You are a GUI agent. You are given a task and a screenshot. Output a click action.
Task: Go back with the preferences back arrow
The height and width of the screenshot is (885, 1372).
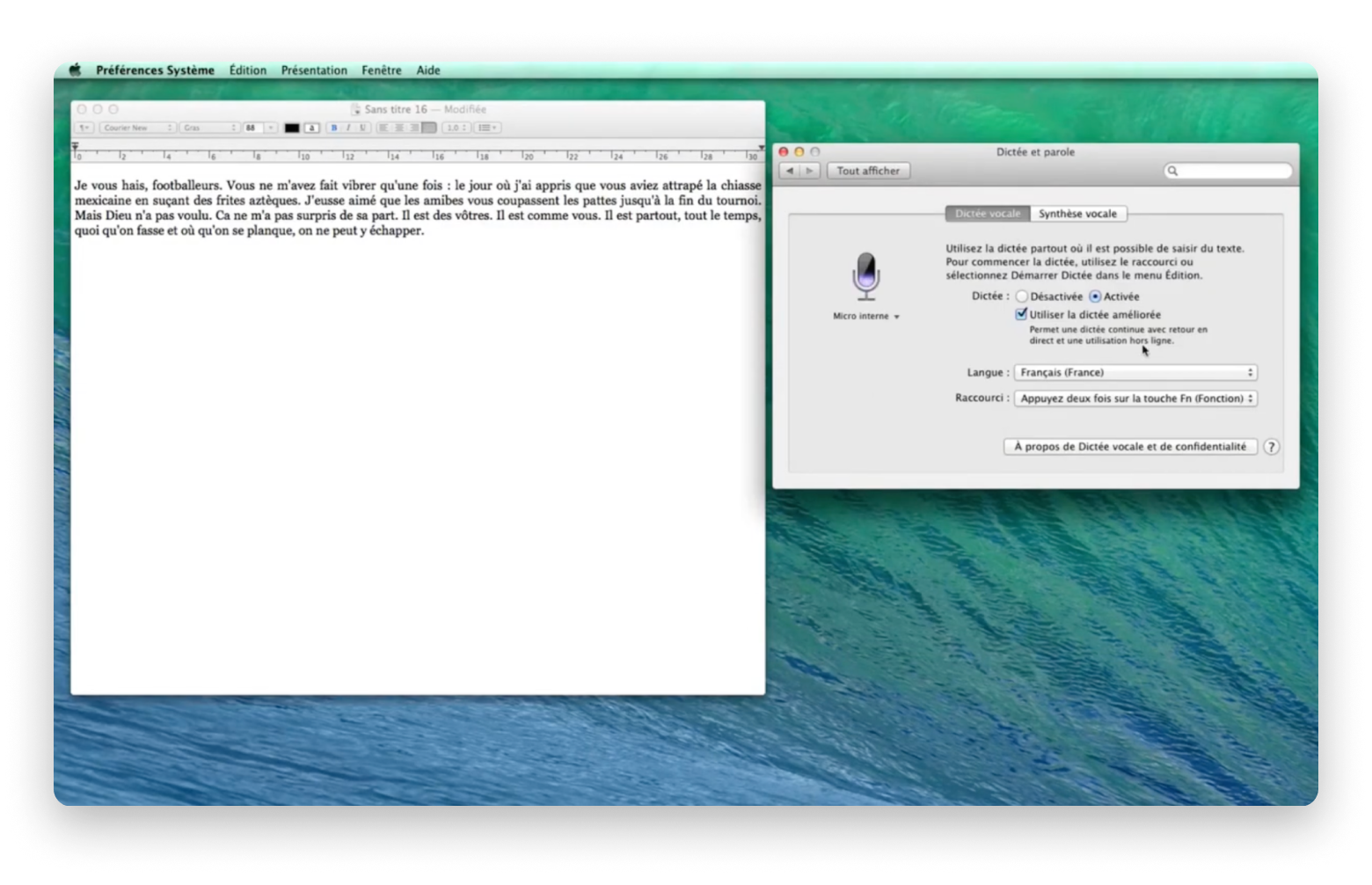[x=790, y=171]
